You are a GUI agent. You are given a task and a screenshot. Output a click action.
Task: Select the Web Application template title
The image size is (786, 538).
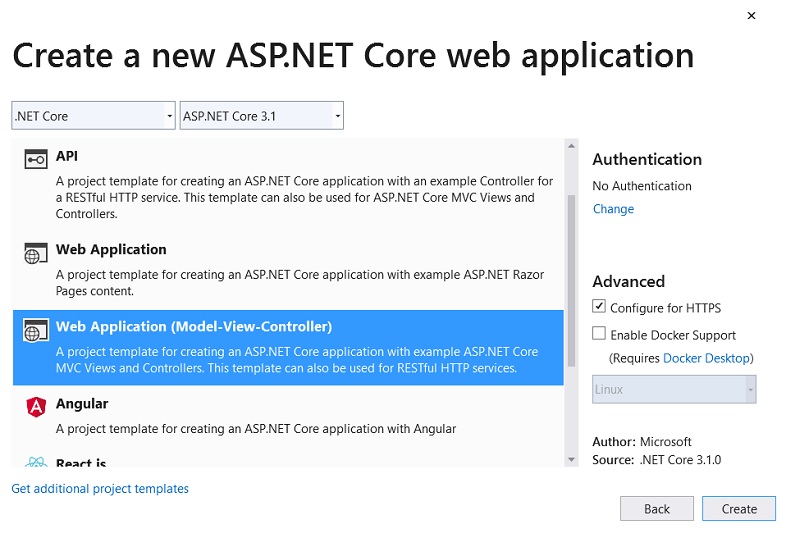point(111,249)
